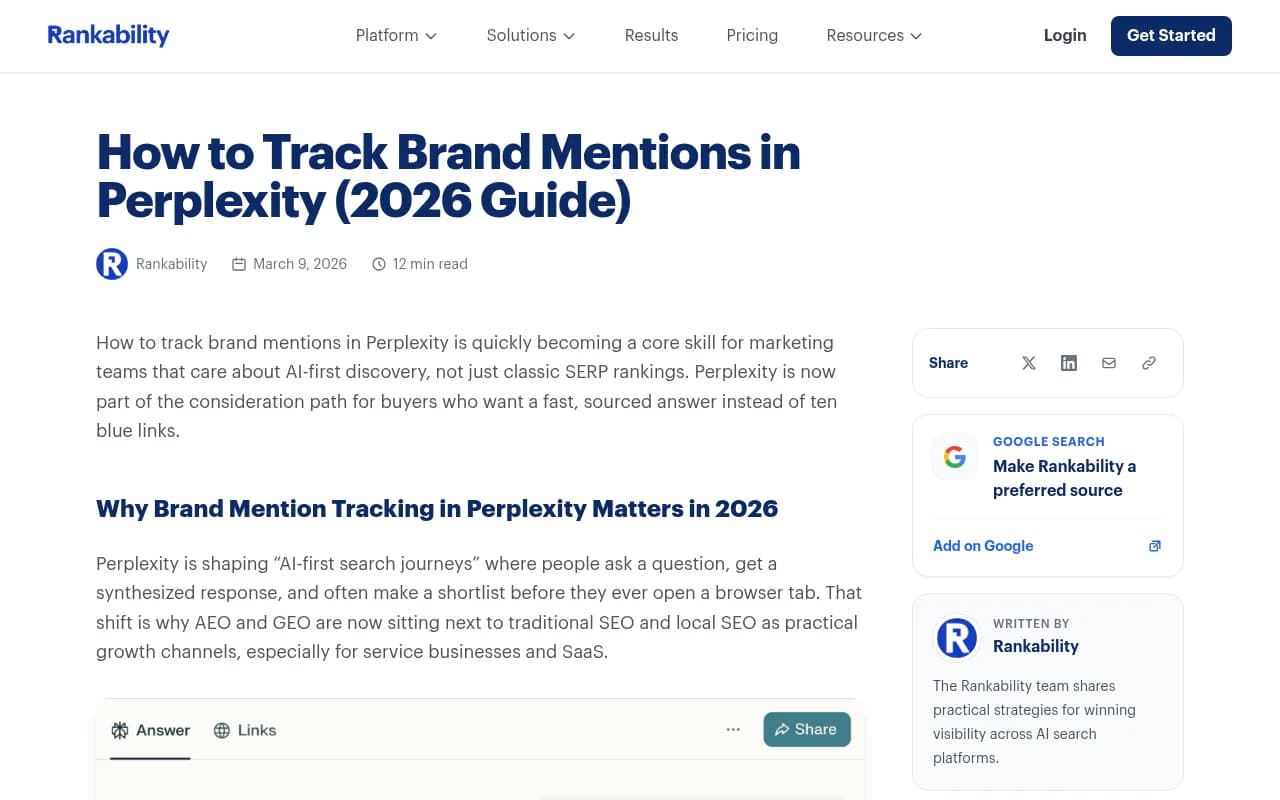The width and height of the screenshot is (1280, 800).
Task: Click the Rankability logo in Written By card
Action: coord(956,638)
